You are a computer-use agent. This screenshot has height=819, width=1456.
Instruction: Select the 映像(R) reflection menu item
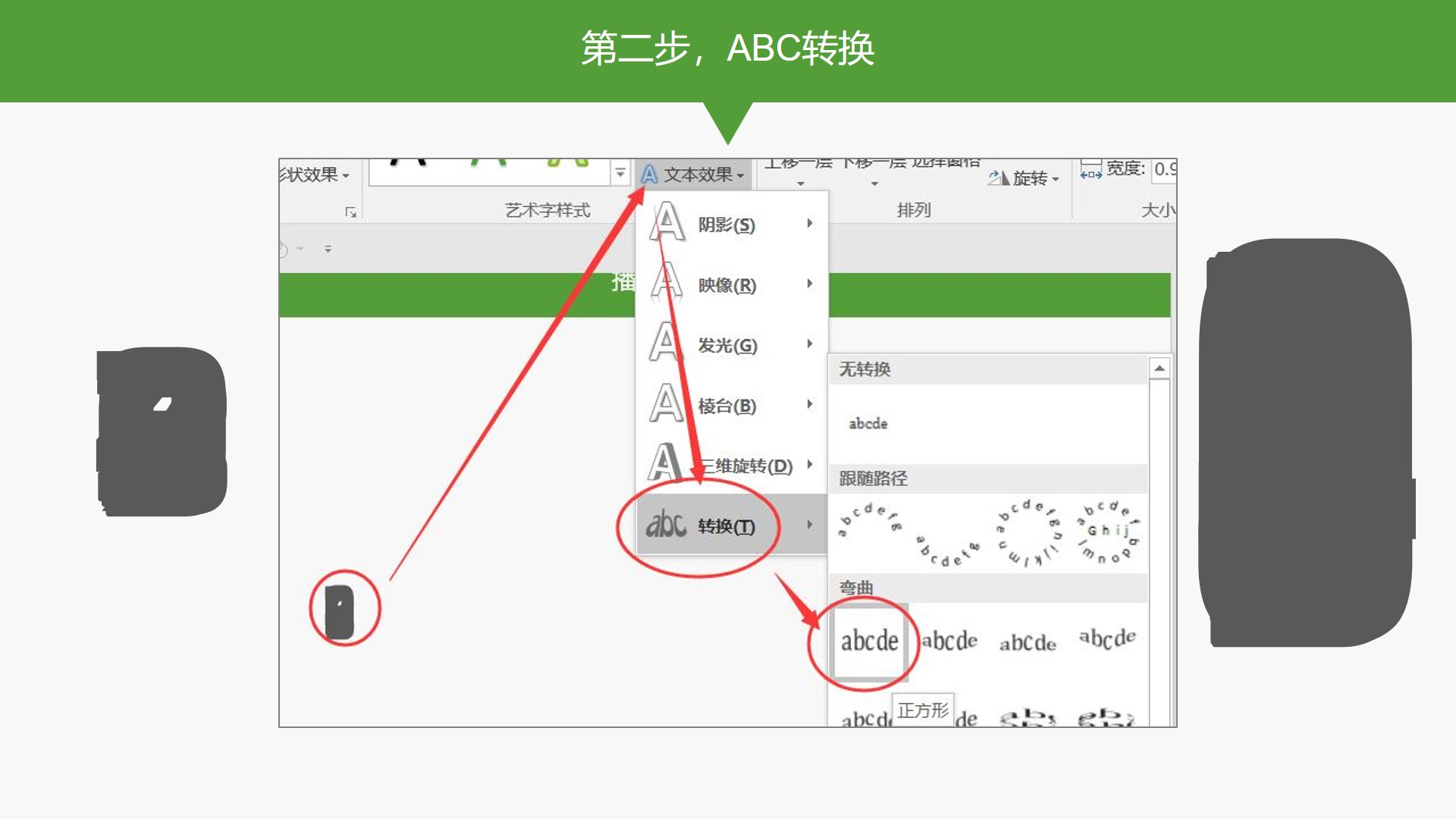coord(726,285)
